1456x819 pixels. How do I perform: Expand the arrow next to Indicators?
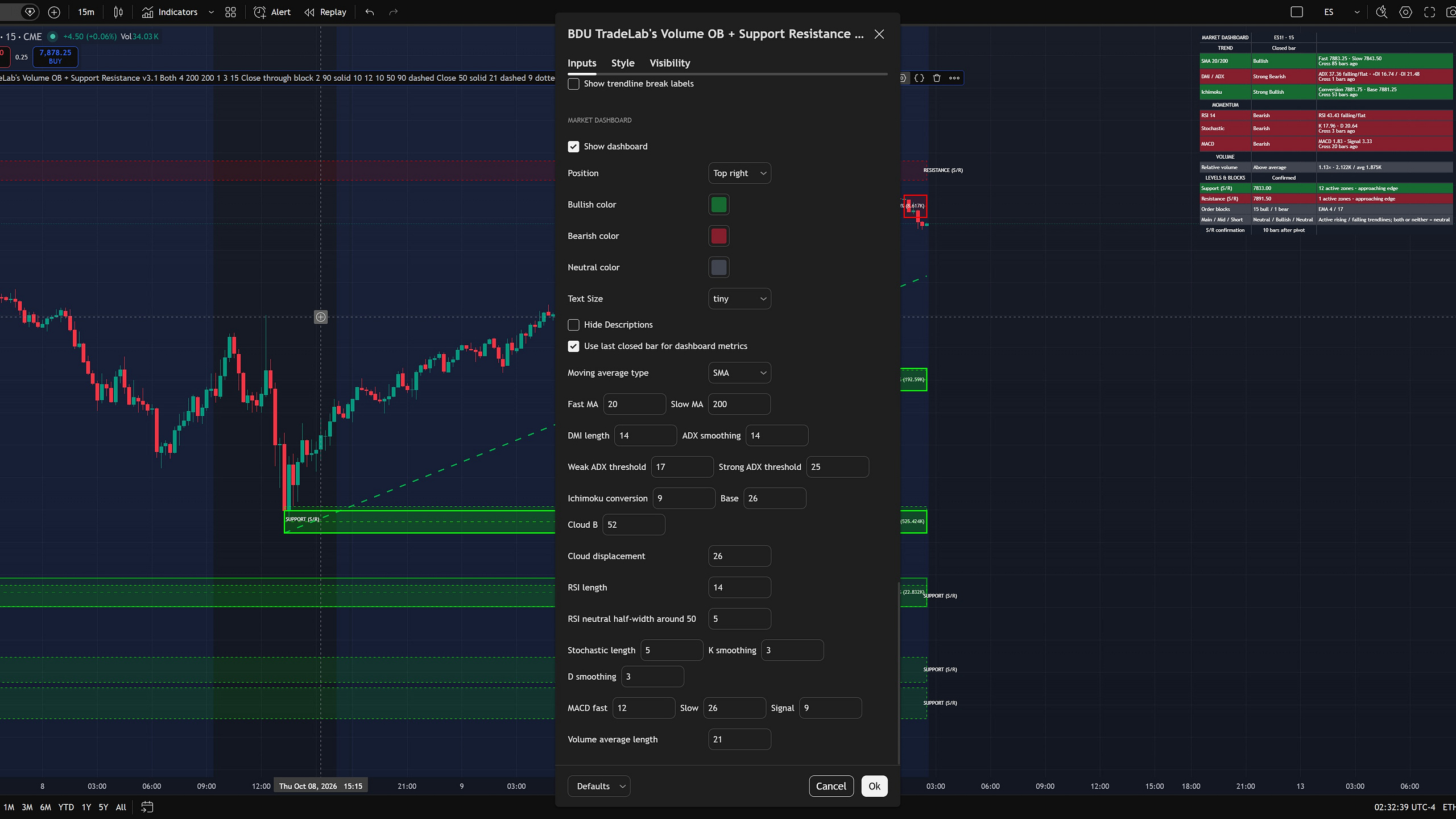211,12
